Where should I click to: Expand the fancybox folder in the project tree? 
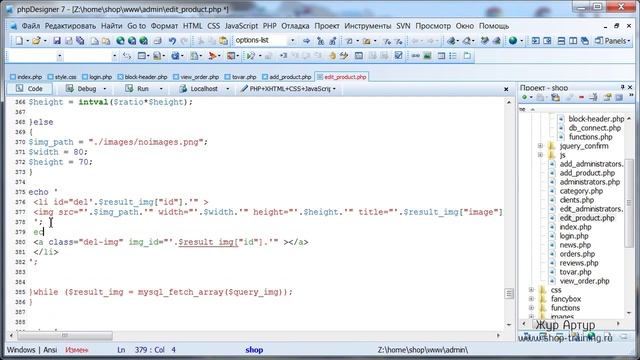tap(531, 299)
